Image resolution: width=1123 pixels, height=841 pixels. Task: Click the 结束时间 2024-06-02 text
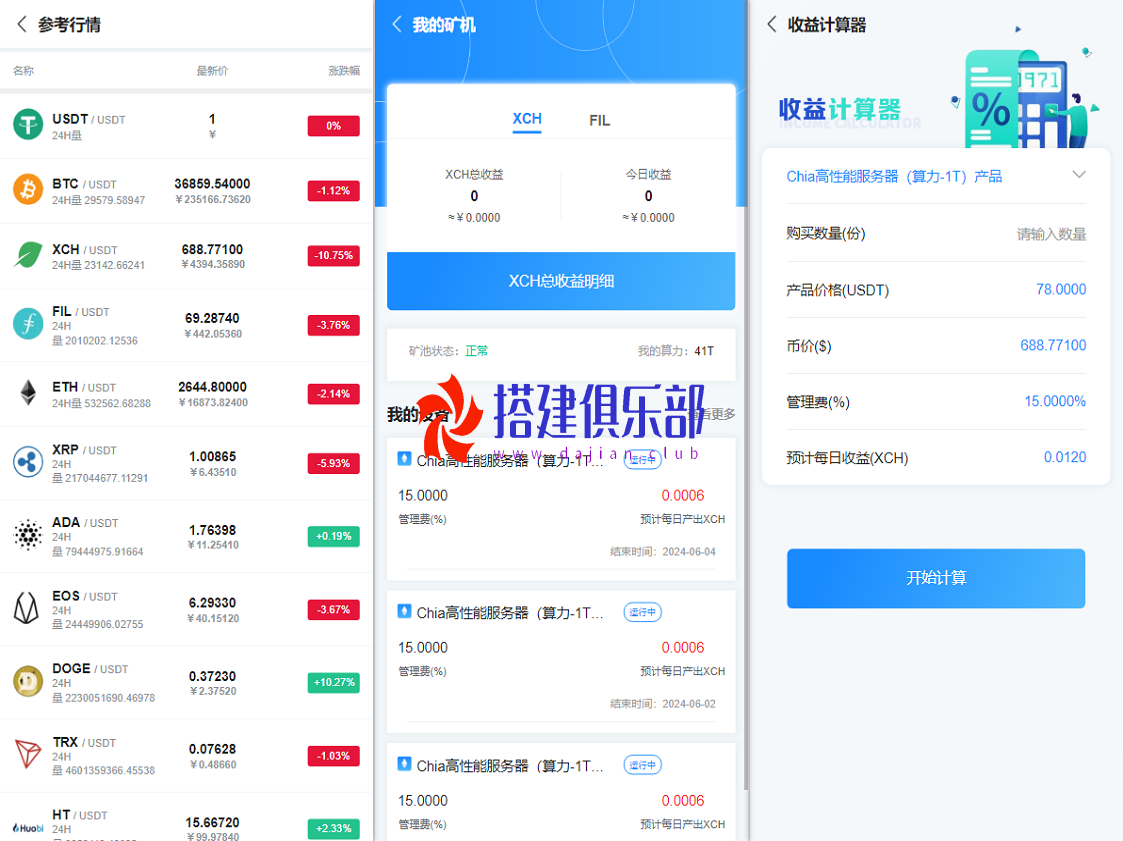click(662, 703)
